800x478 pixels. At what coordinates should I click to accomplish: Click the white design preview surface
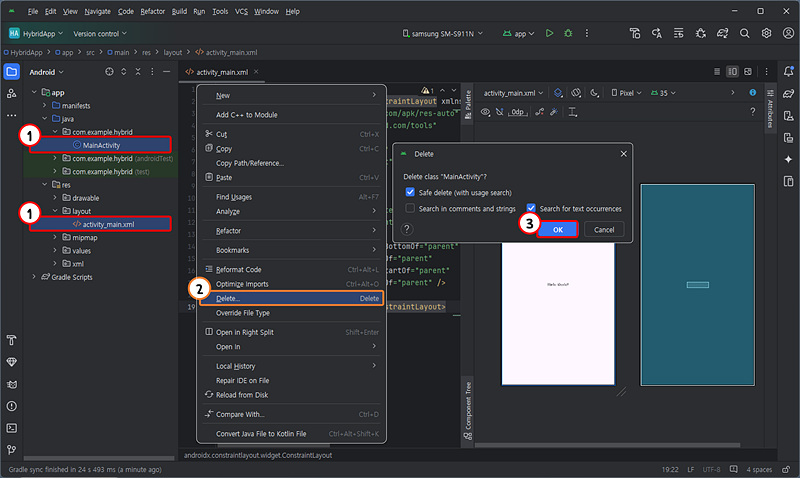click(x=558, y=314)
